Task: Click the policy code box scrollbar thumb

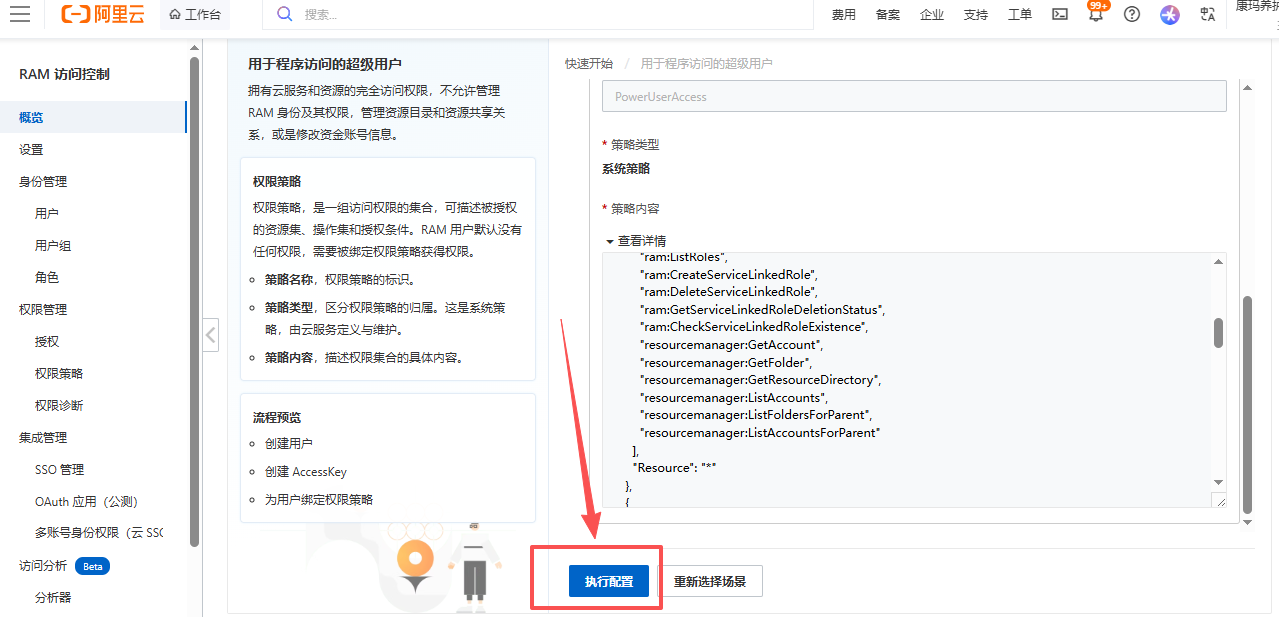Action: click(1218, 332)
